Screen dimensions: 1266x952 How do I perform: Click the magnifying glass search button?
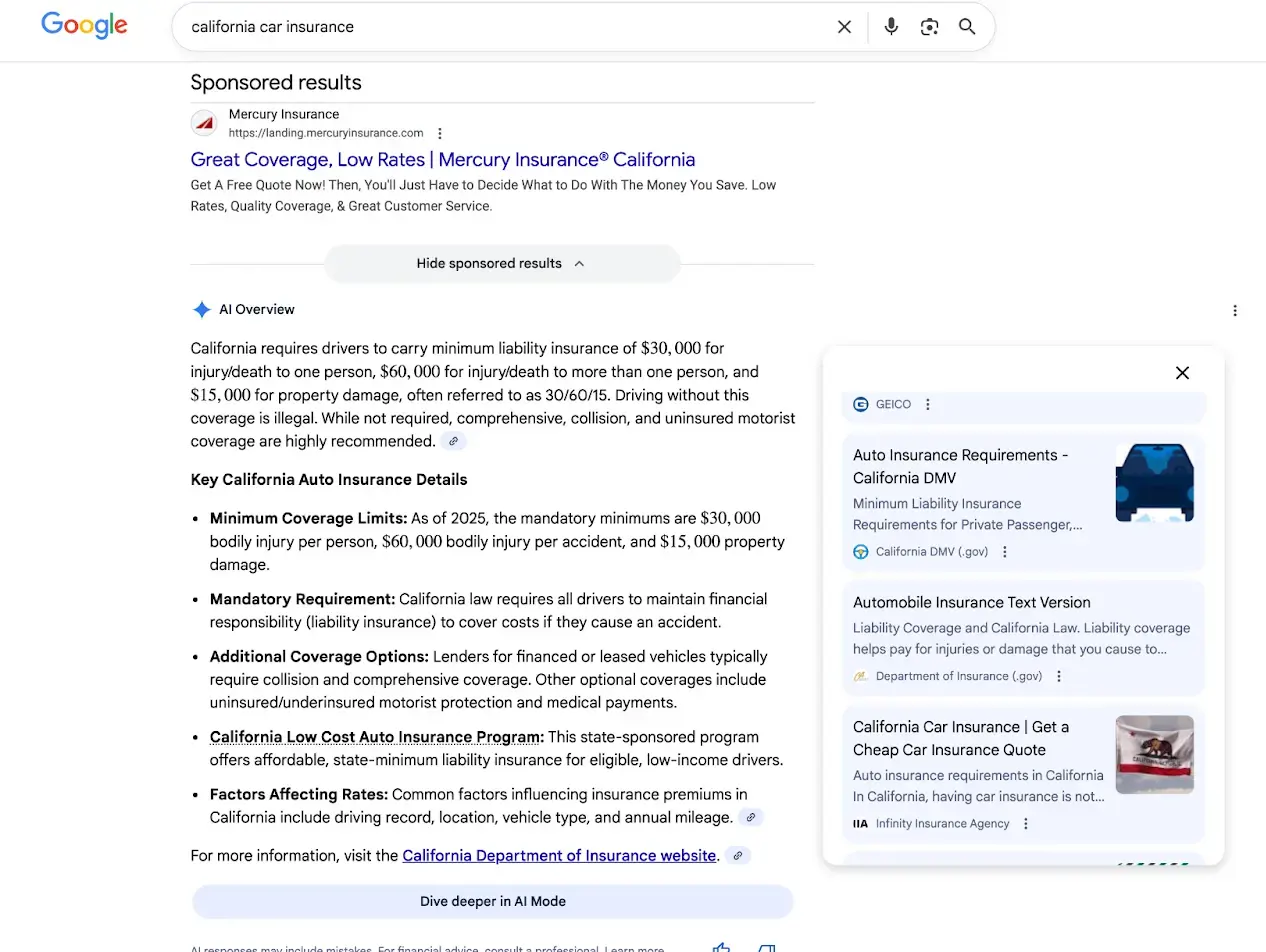pos(967,27)
